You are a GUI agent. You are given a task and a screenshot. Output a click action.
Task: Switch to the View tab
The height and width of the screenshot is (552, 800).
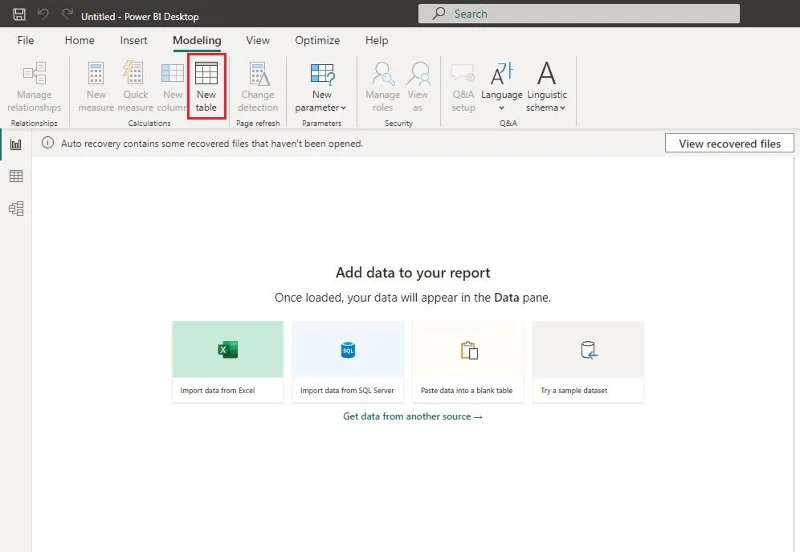point(258,40)
